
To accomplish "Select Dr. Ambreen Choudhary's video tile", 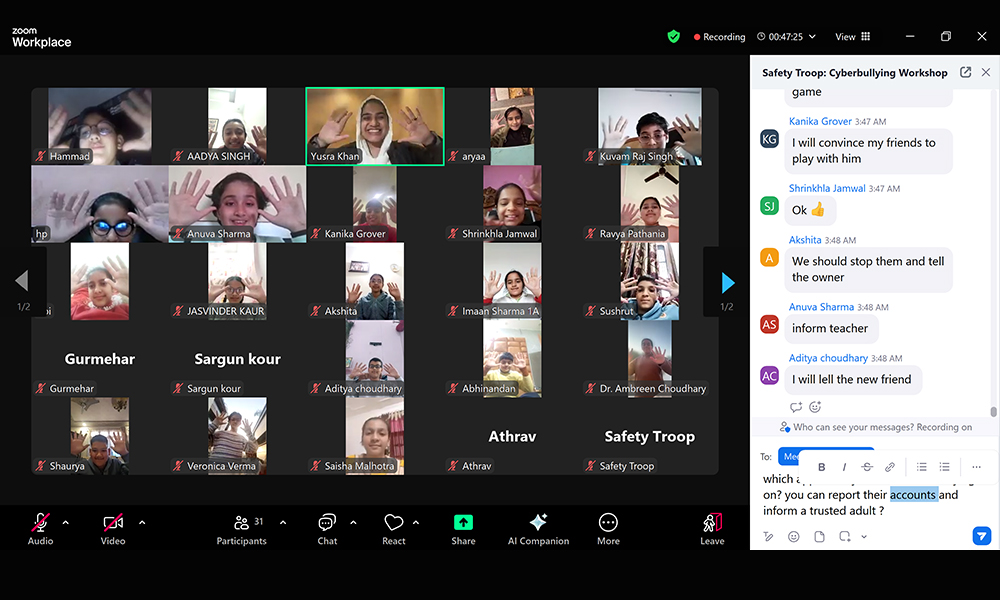I will tap(649, 358).
